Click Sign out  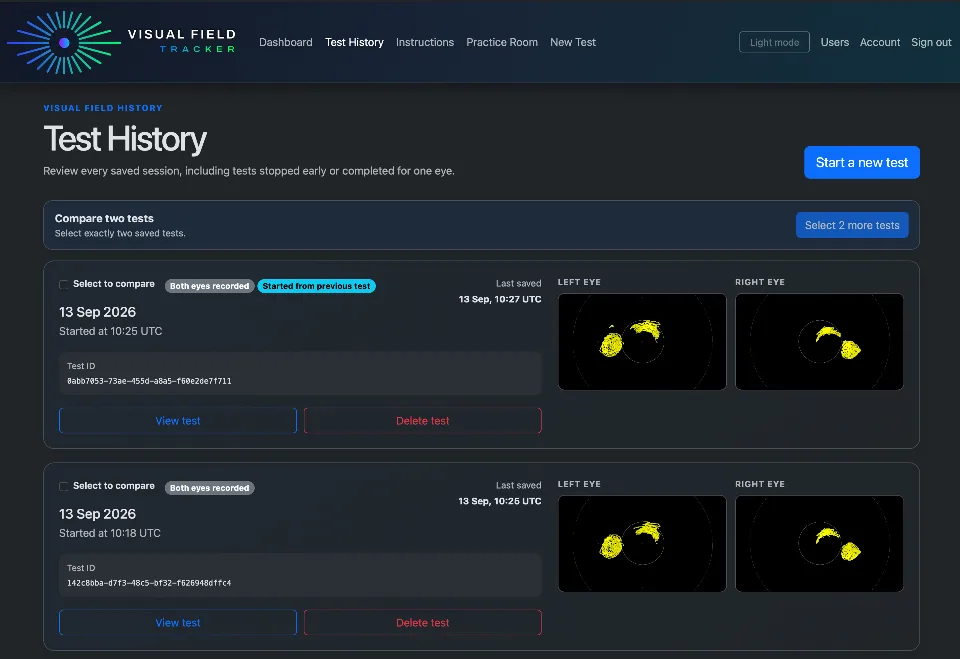coord(931,42)
